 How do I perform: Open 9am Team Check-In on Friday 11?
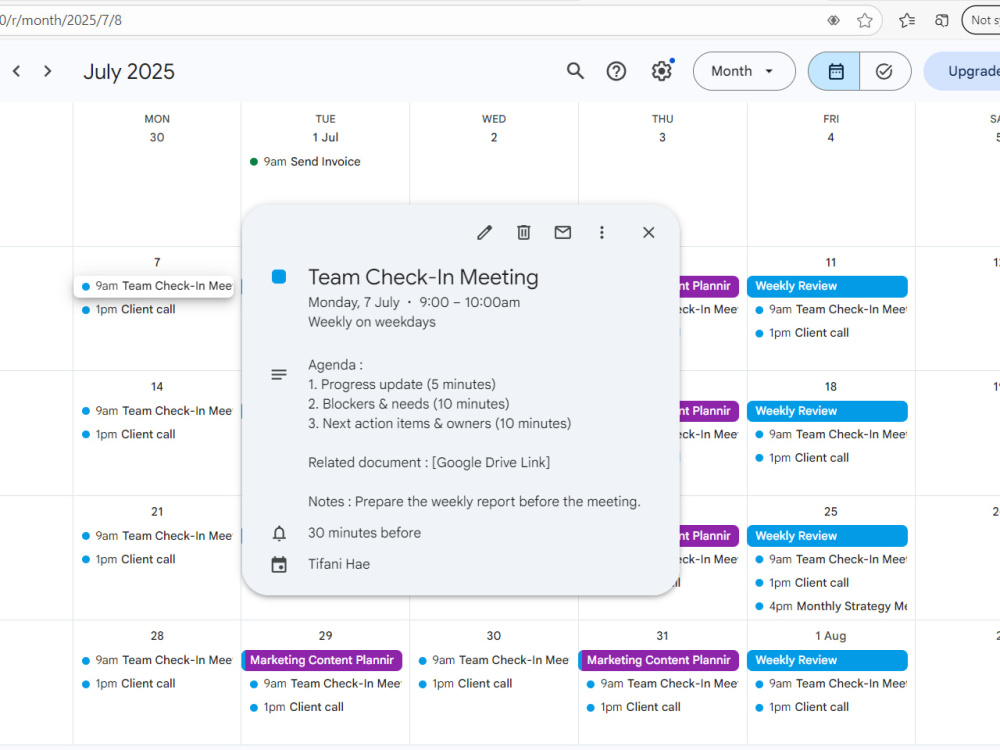pyautogui.click(x=830, y=310)
